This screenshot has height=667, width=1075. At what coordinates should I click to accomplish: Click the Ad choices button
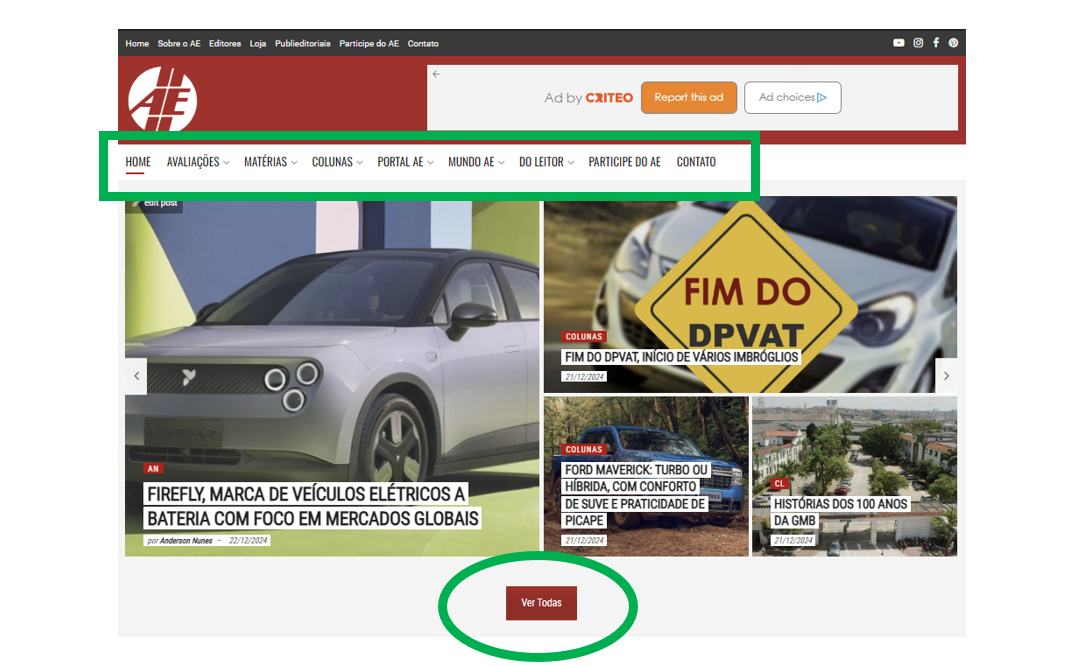[x=792, y=98]
